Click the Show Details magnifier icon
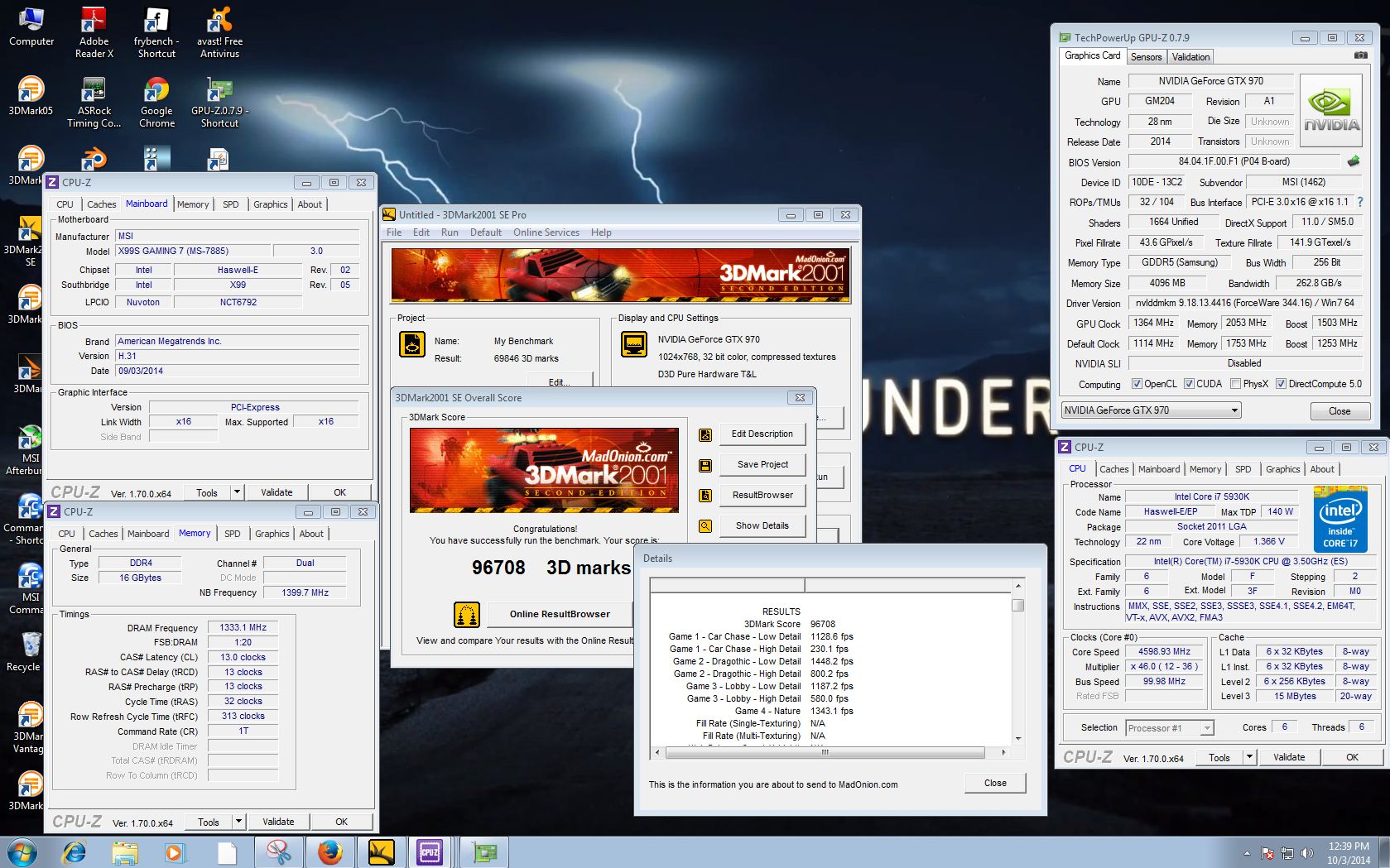Viewport: 1390px width, 868px height. click(705, 526)
